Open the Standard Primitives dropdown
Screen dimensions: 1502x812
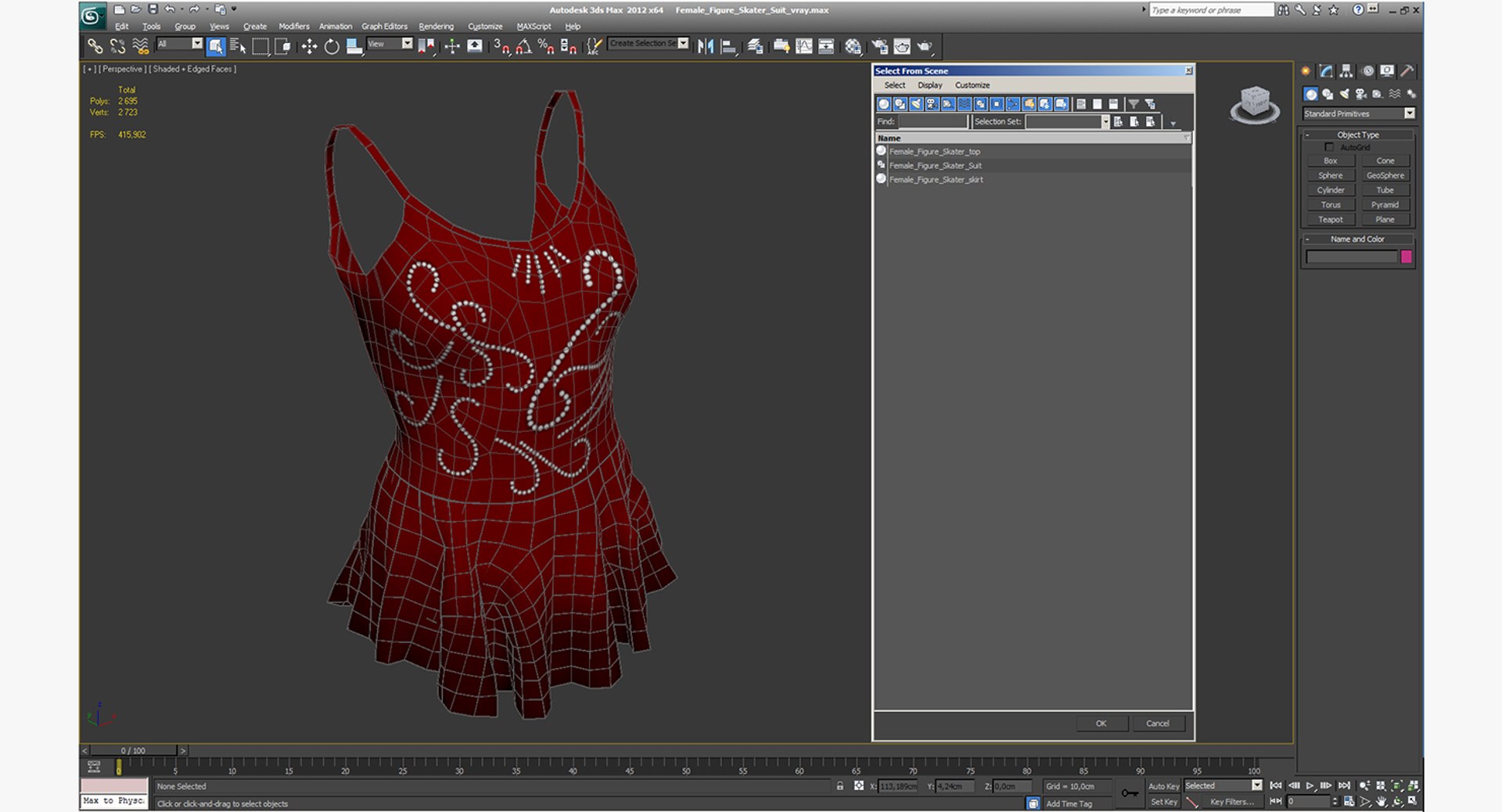coord(1359,113)
